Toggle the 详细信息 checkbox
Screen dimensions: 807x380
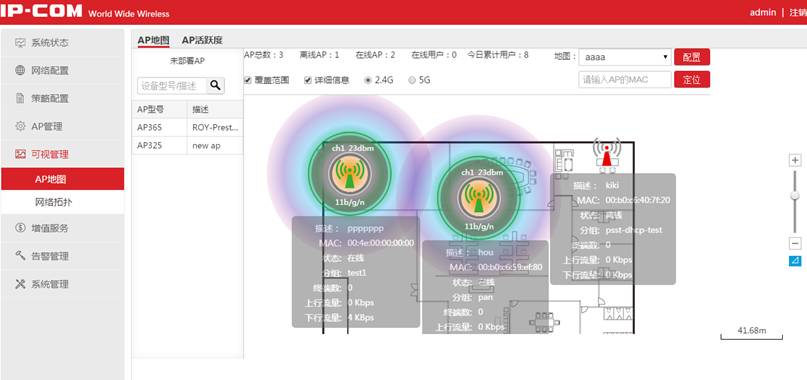308,80
